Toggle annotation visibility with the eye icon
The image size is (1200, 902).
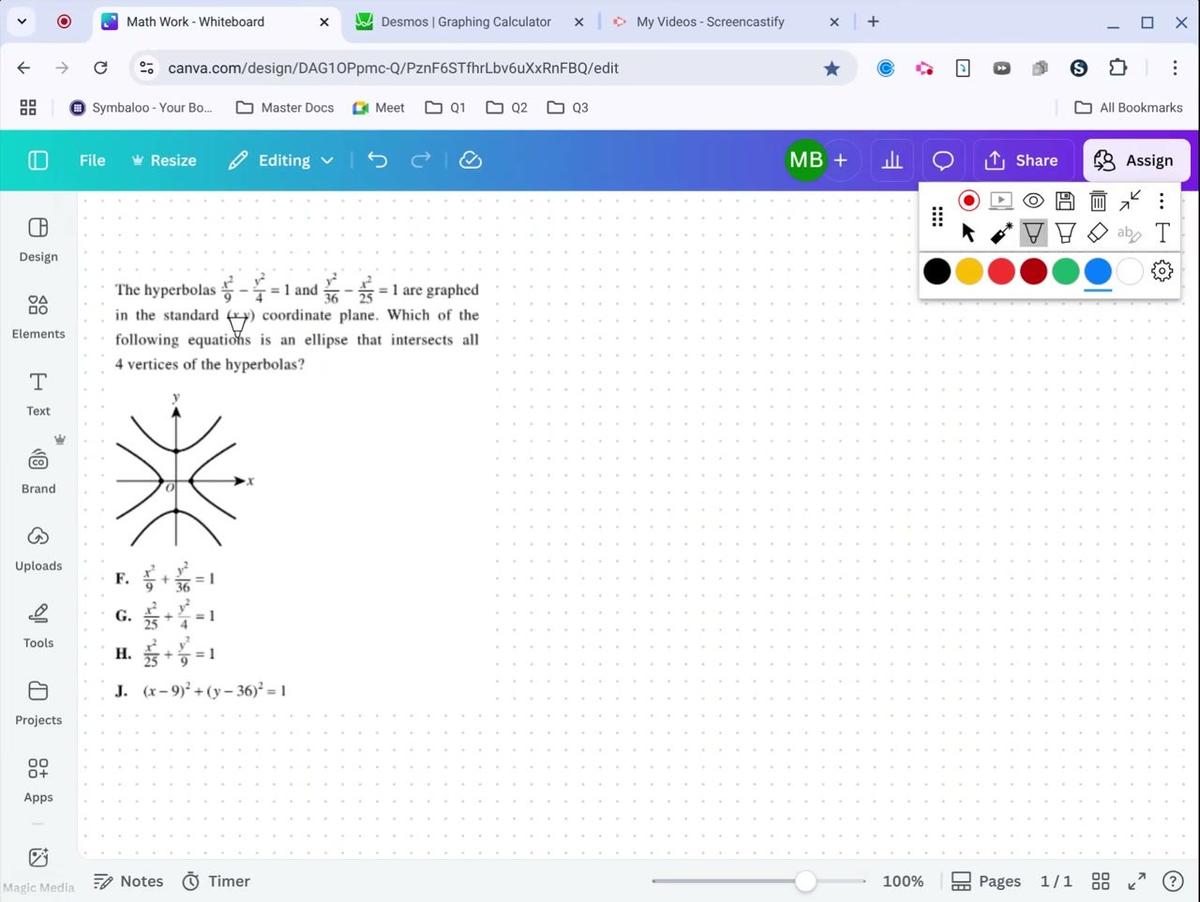1033,200
